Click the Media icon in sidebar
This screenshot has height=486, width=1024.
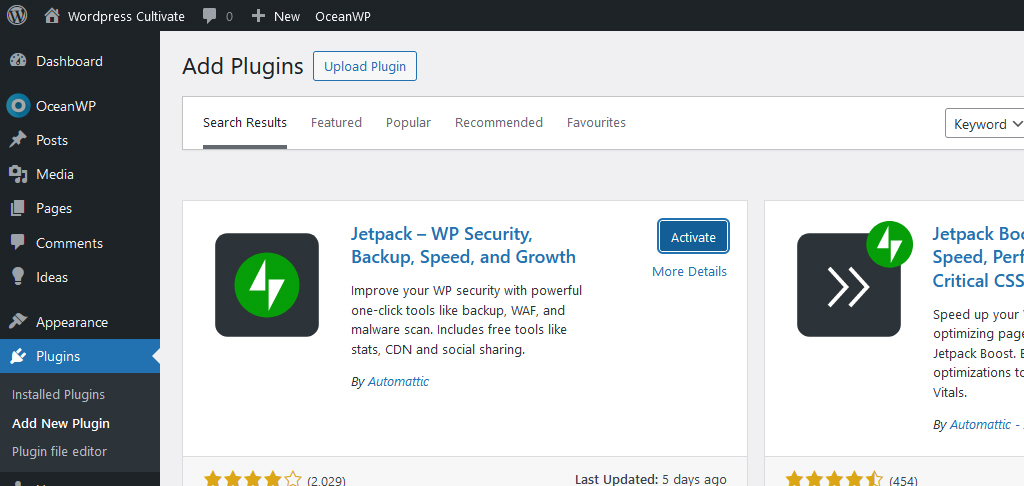[18, 174]
